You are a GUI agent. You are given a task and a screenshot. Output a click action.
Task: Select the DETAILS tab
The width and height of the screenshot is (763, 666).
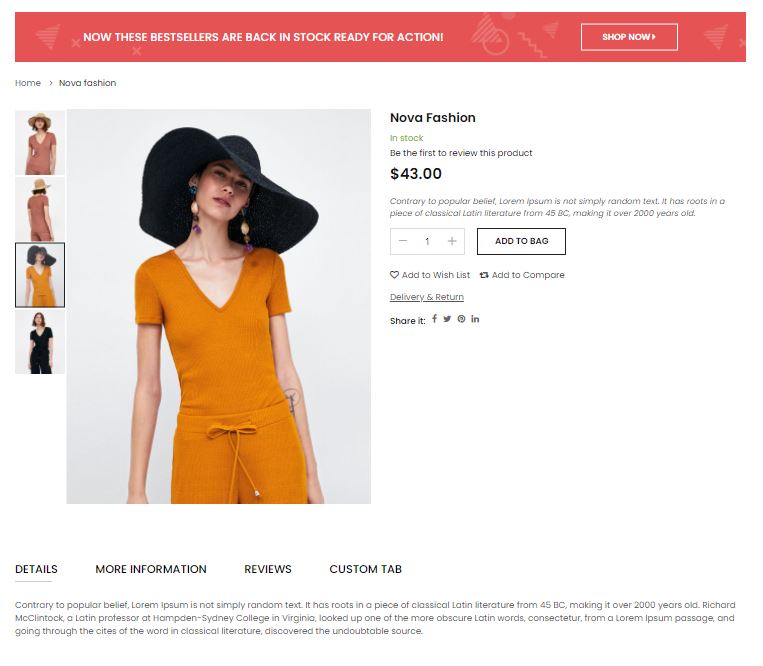36,569
